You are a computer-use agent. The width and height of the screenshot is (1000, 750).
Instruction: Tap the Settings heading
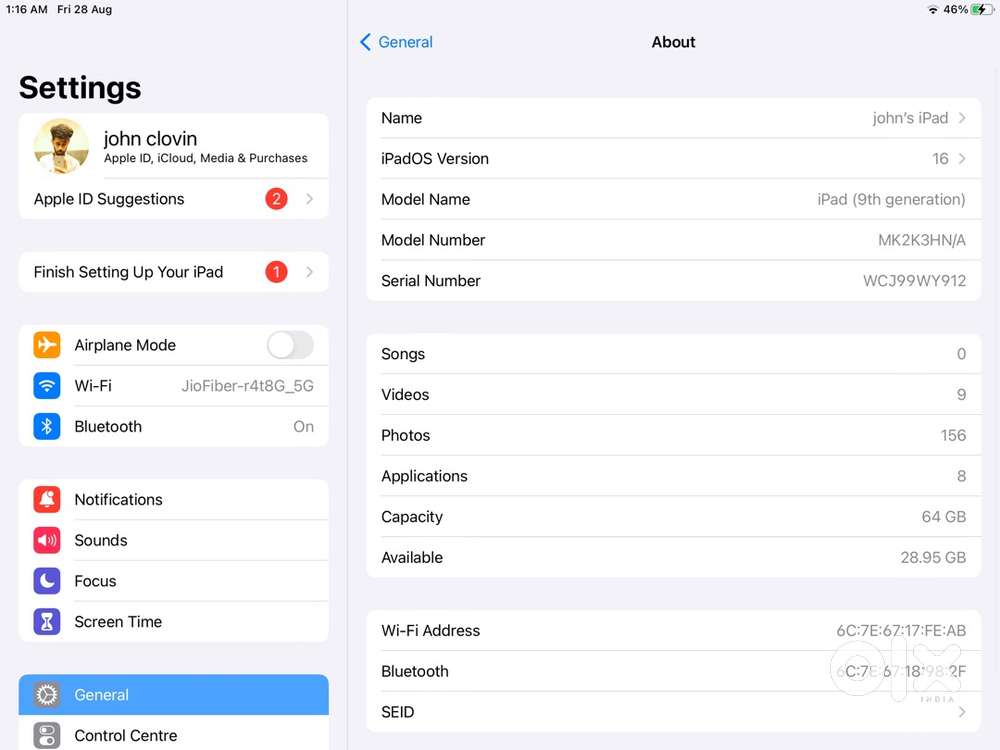[80, 88]
